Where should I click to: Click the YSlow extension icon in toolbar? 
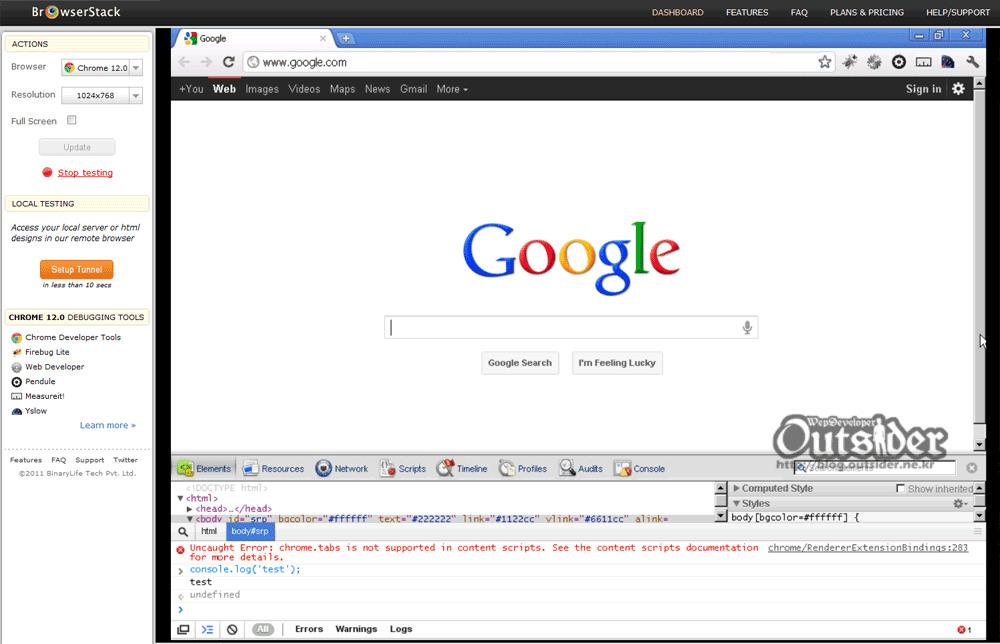coord(948,62)
